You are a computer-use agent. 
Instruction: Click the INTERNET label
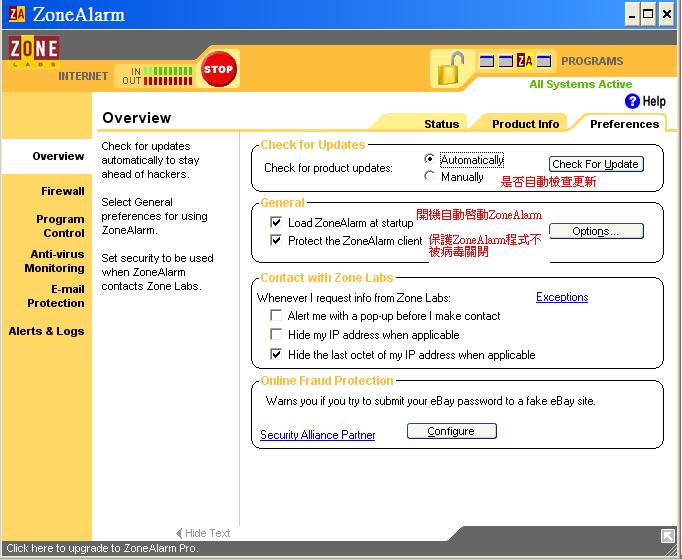83,76
